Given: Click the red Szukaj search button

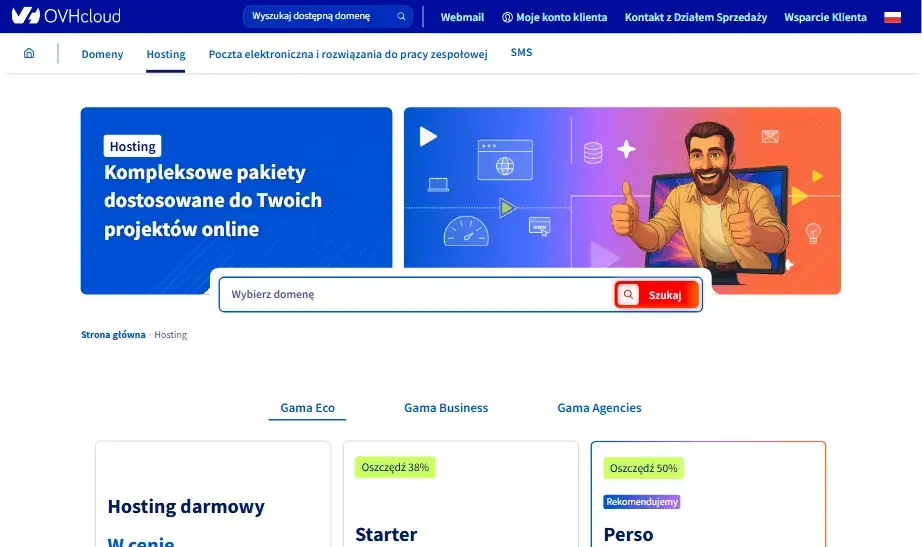Looking at the screenshot, I should [x=657, y=295].
